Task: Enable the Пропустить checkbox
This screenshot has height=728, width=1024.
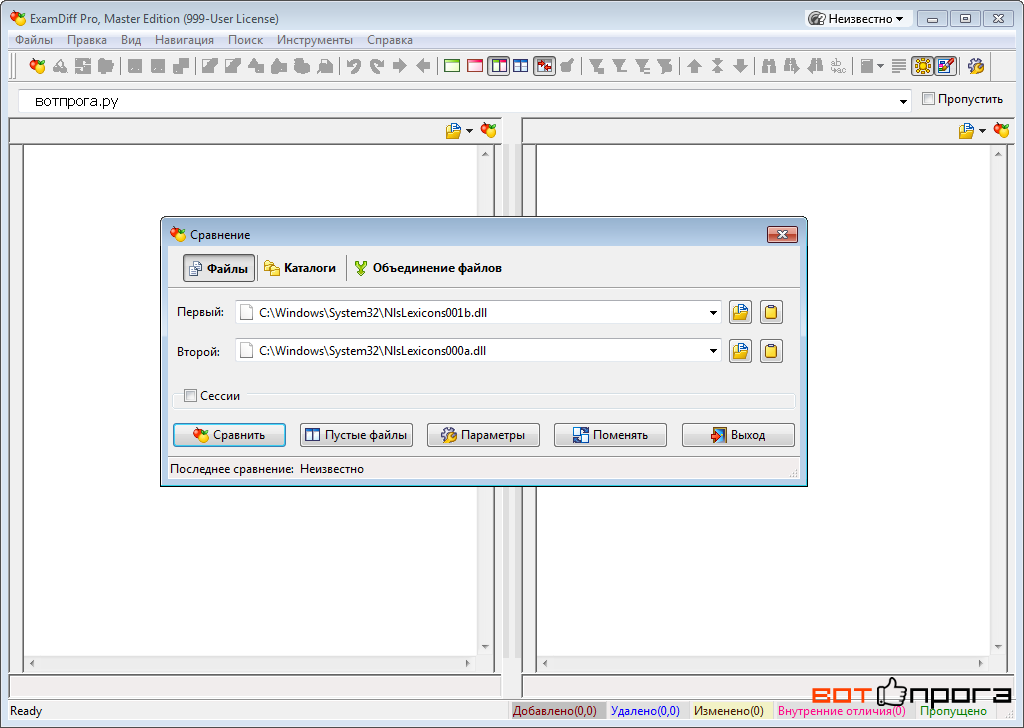Action: [928, 99]
